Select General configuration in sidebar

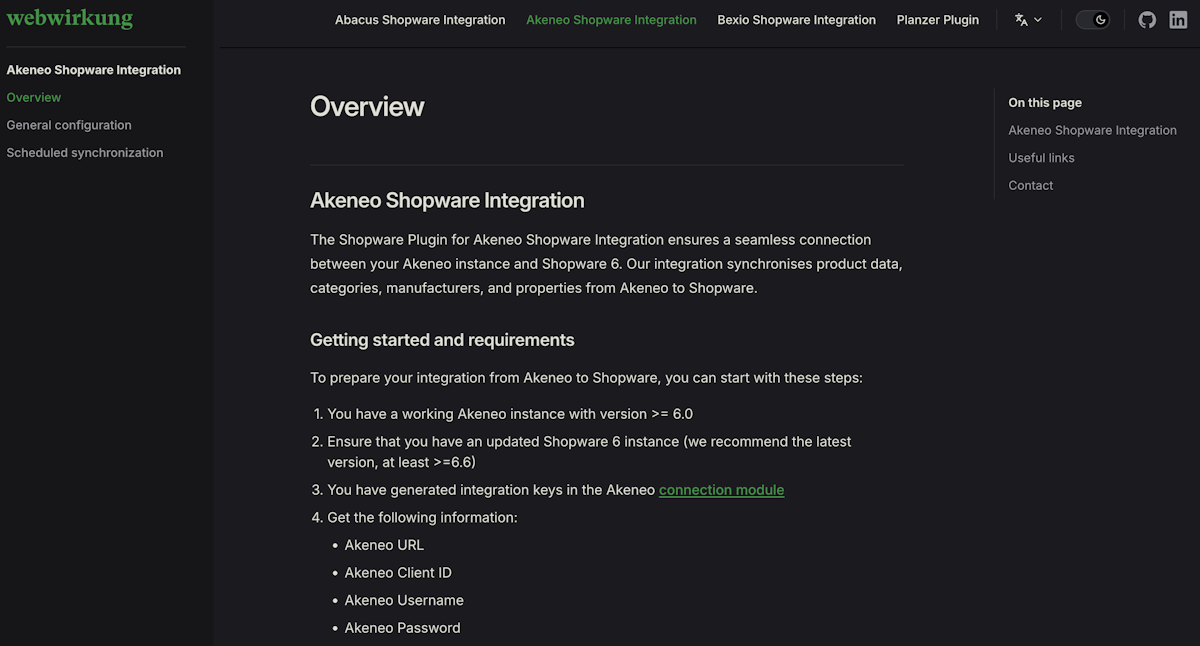pos(69,125)
